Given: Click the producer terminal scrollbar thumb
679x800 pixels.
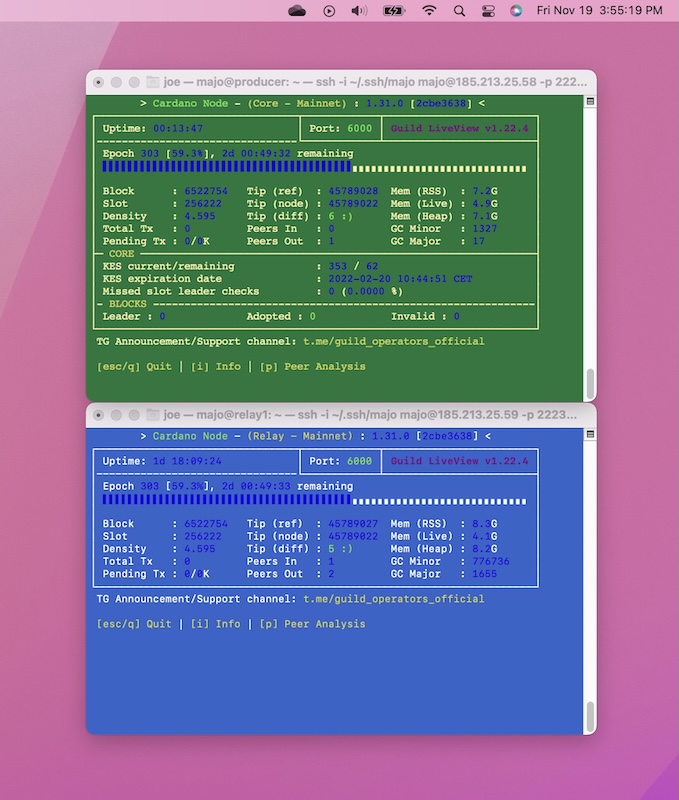Looking at the screenshot, I should pyautogui.click(x=590, y=383).
